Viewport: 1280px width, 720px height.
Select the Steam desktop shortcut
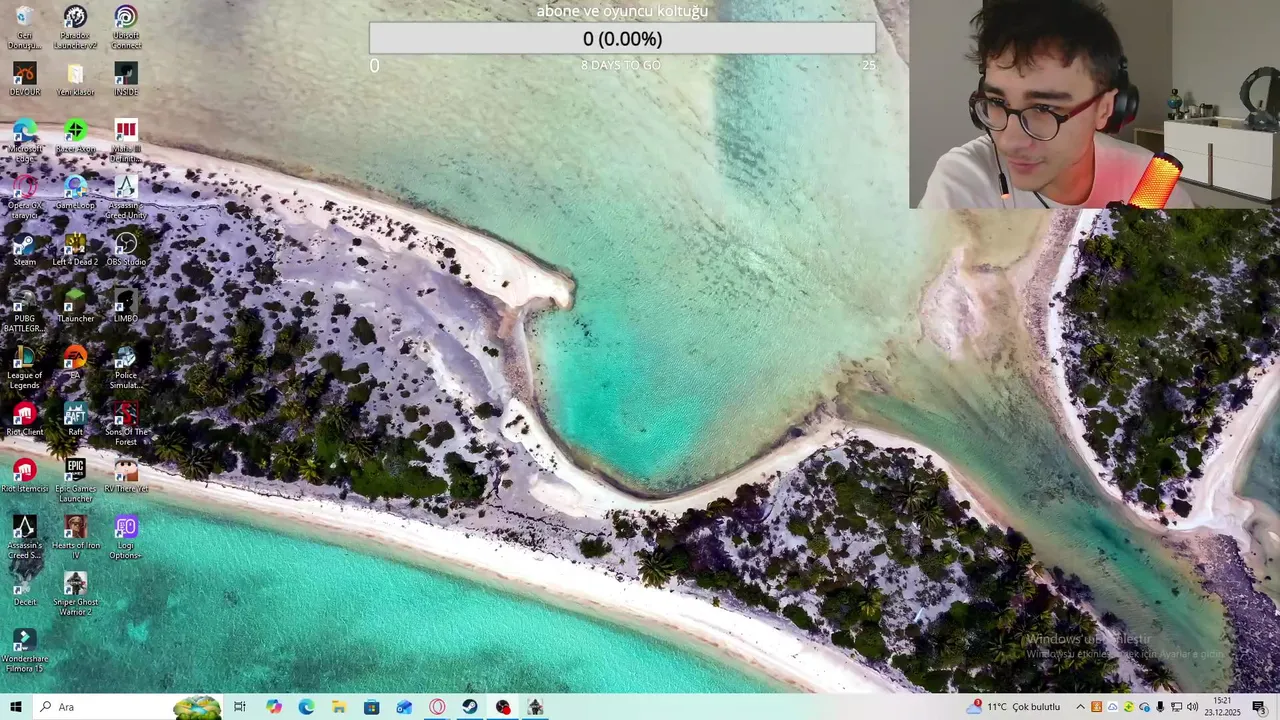24,249
